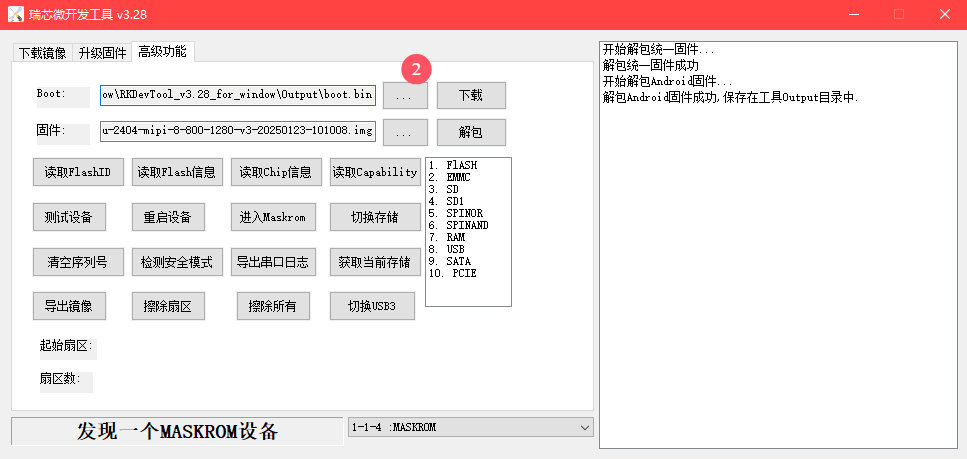
Task: Click the 固件 path input field
Action: tap(237, 132)
